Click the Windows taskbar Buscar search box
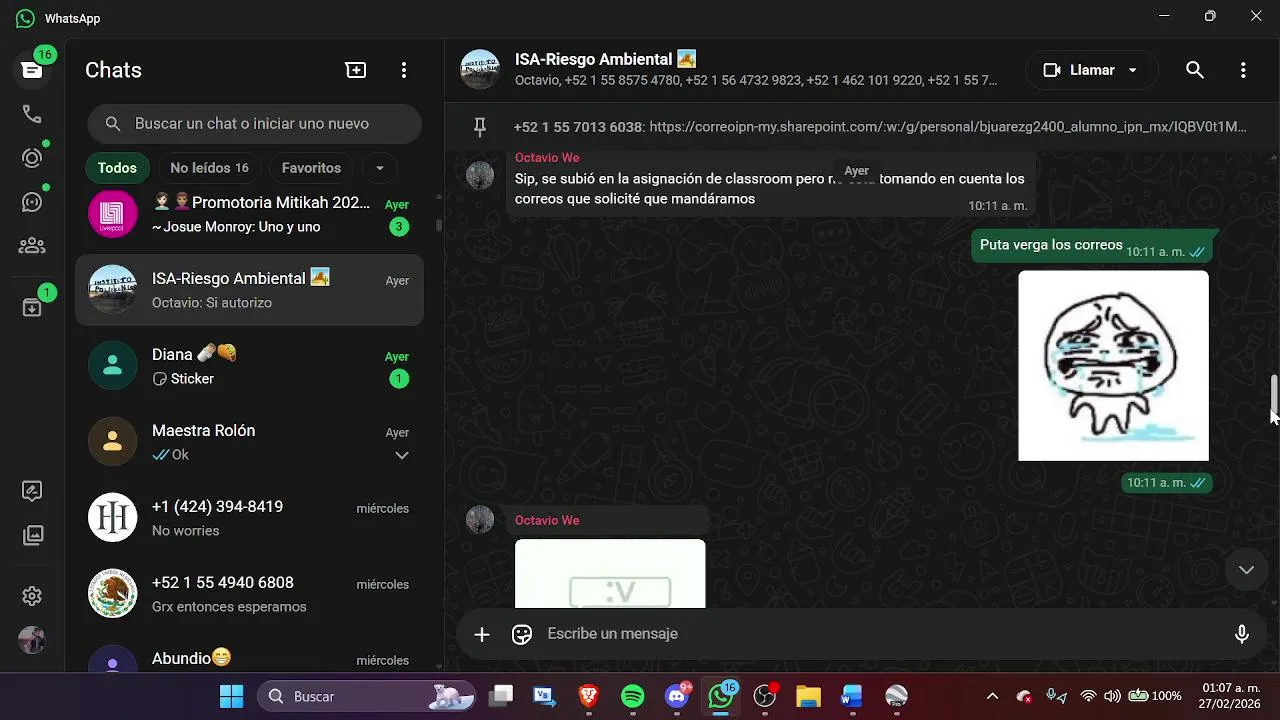The image size is (1280, 720). pyautogui.click(x=365, y=696)
